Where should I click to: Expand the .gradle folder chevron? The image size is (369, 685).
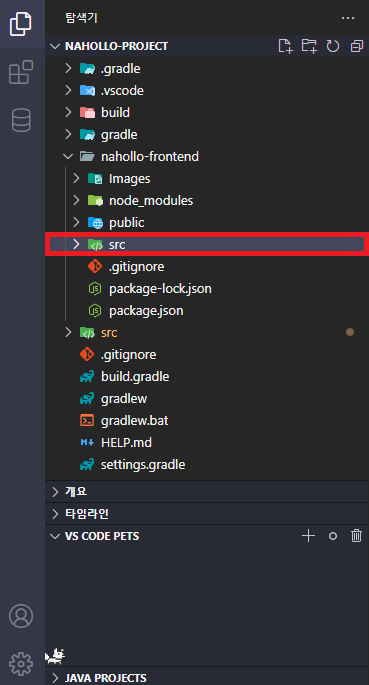[x=68, y=69]
